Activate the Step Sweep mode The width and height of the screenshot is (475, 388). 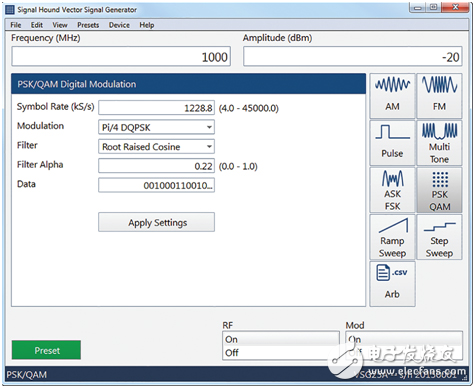pyautogui.click(x=439, y=237)
